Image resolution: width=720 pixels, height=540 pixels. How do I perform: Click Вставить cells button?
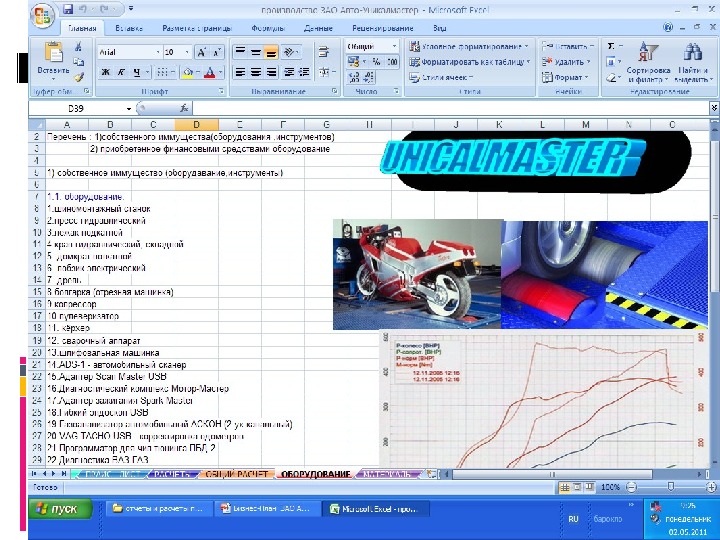[x=568, y=46]
